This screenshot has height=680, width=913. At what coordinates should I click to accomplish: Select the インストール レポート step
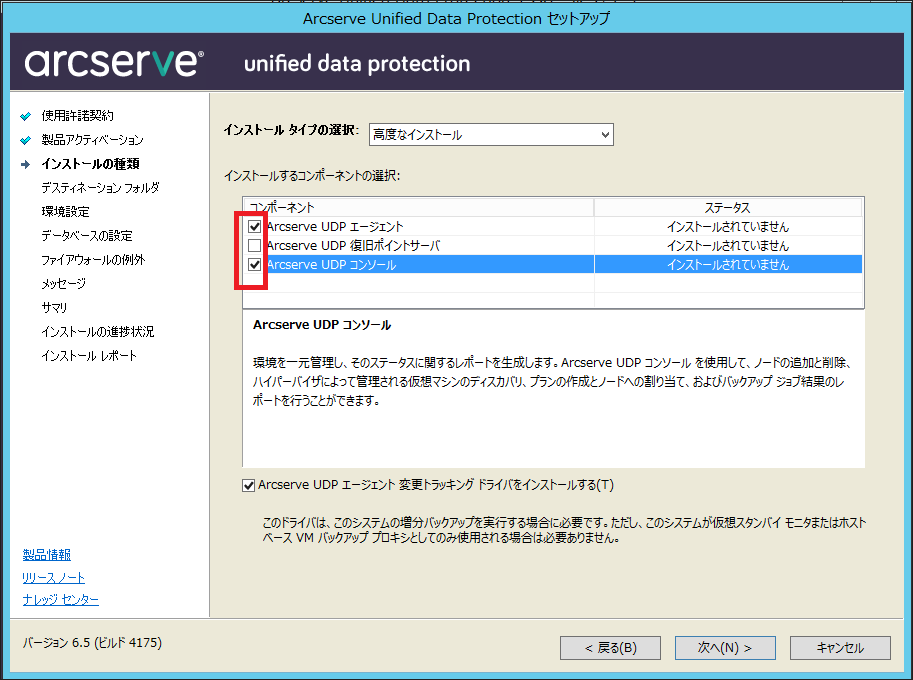coord(89,355)
